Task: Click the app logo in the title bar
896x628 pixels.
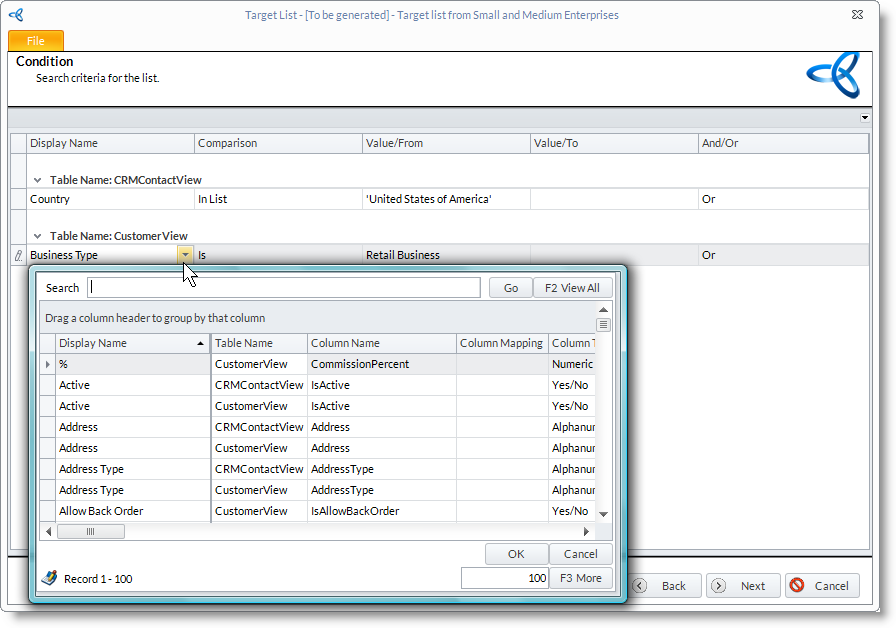Action: tap(16, 15)
